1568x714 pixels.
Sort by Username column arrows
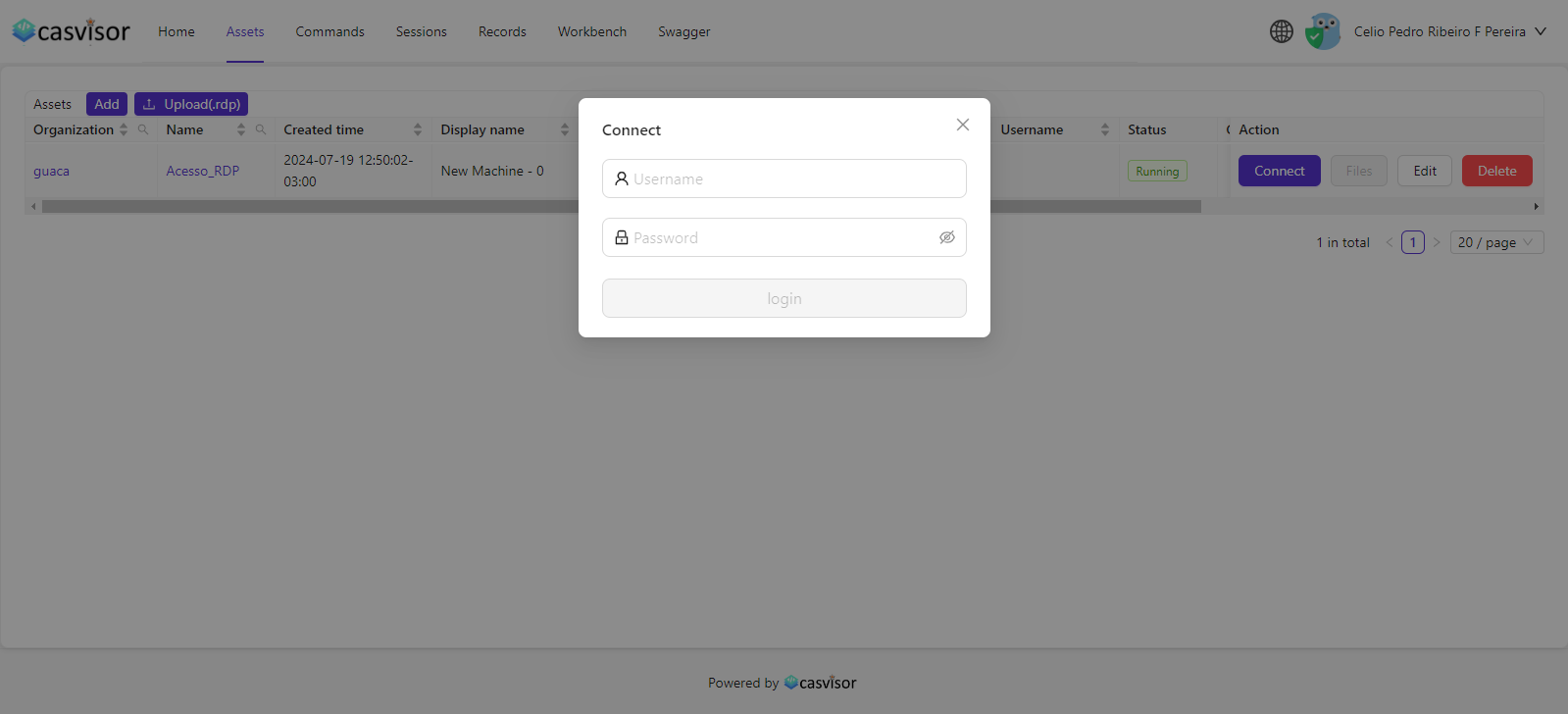1105,129
